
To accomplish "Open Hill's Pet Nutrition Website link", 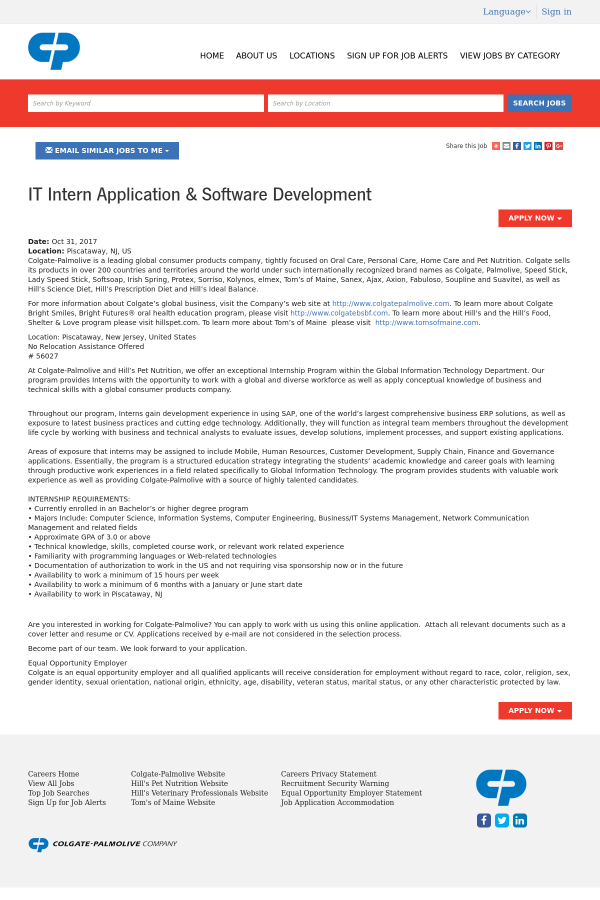I will click(179, 783).
